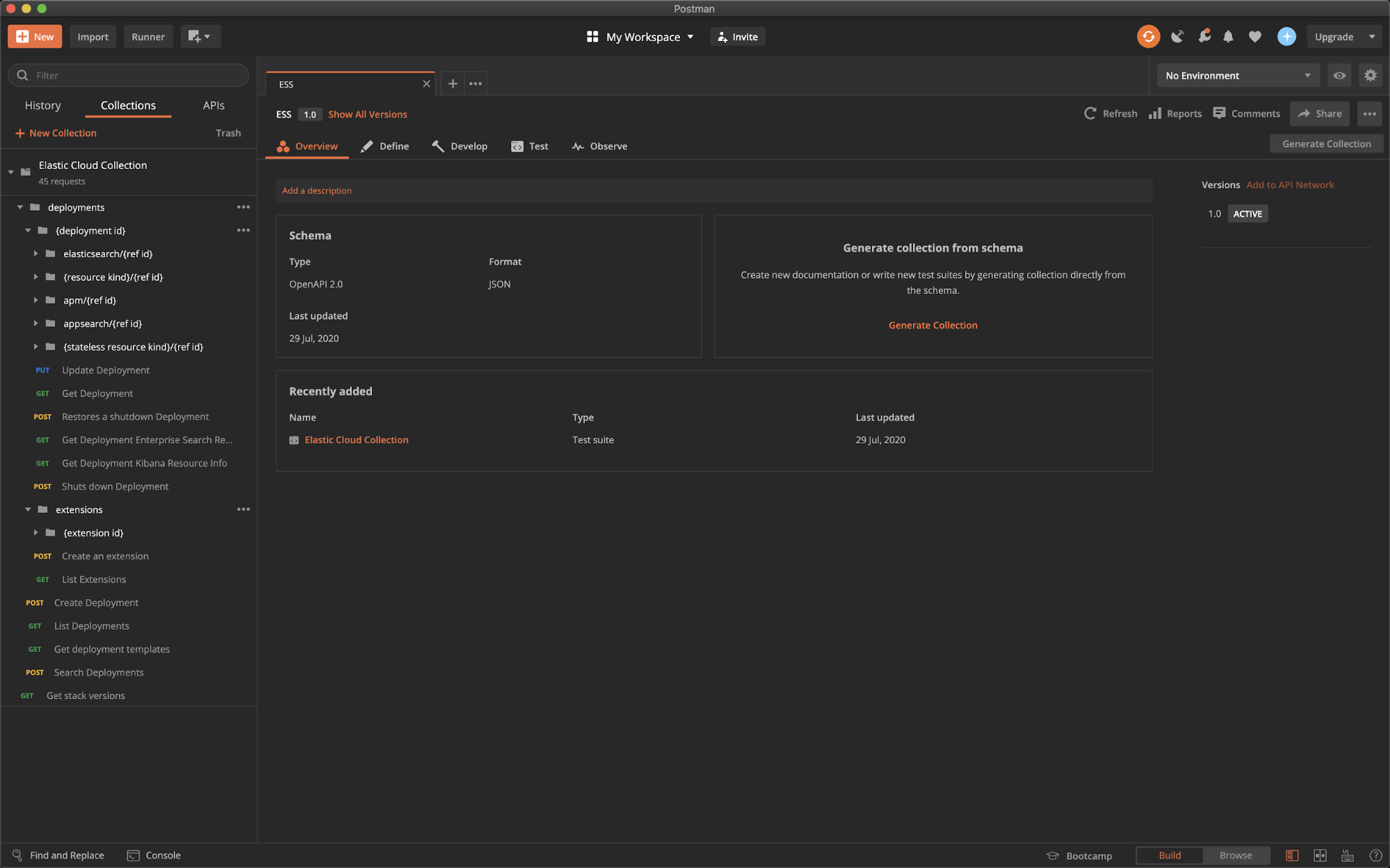The height and width of the screenshot is (868, 1390).
Task: Click the Filter input field in sidebar
Action: (x=129, y=75)
